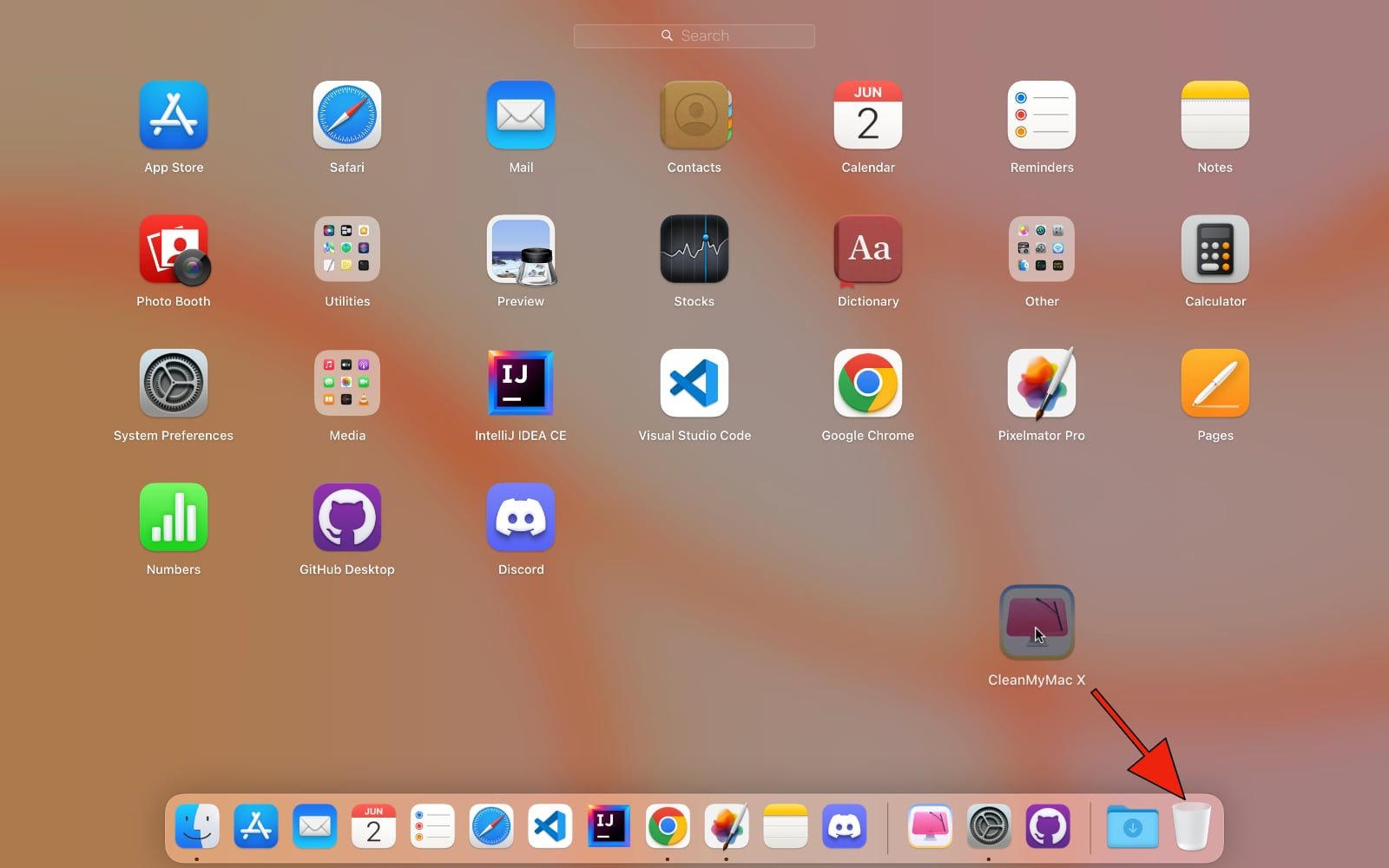Viewport: 1389px width, 868px height.
Task: Open the Downloads folder in the Dock
Action: [x=1133, y=825]
